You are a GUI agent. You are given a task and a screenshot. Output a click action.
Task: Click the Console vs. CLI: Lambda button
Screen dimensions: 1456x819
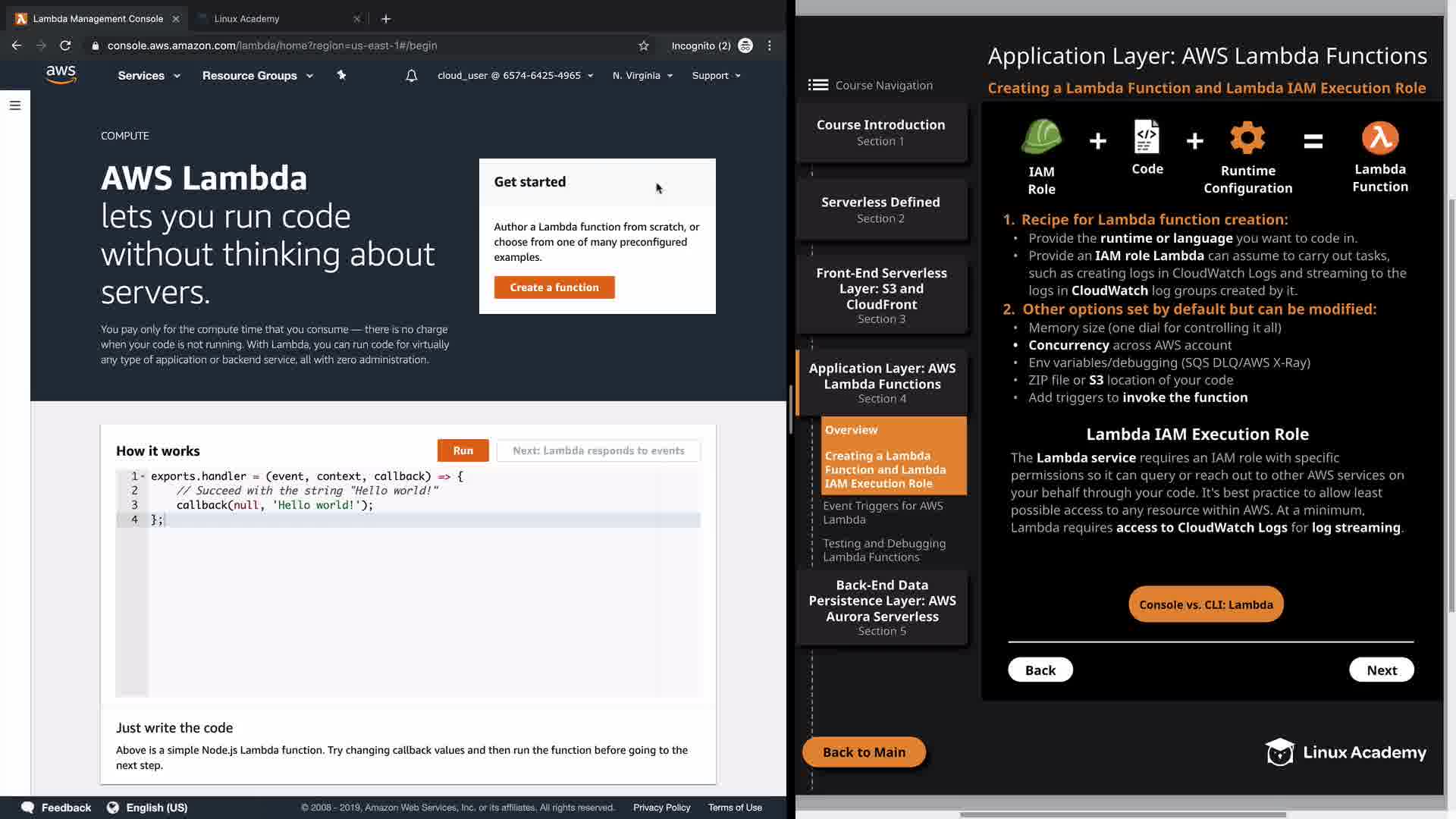1205,604
